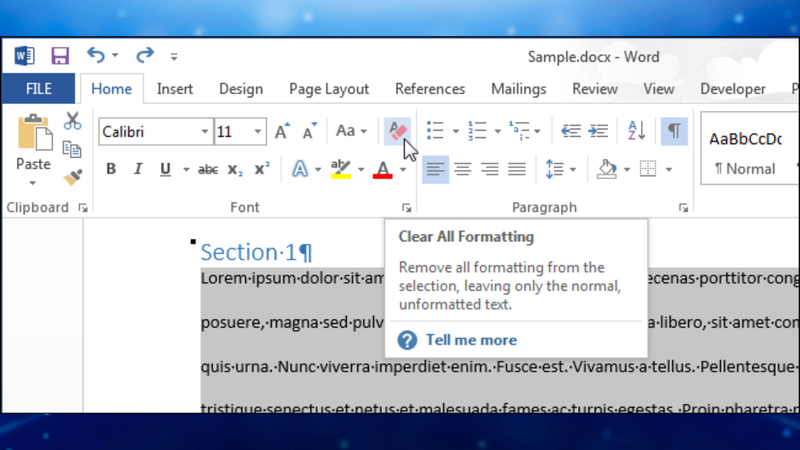Click the Multilevel List icon
800x450 pixels.
point(519,131)
